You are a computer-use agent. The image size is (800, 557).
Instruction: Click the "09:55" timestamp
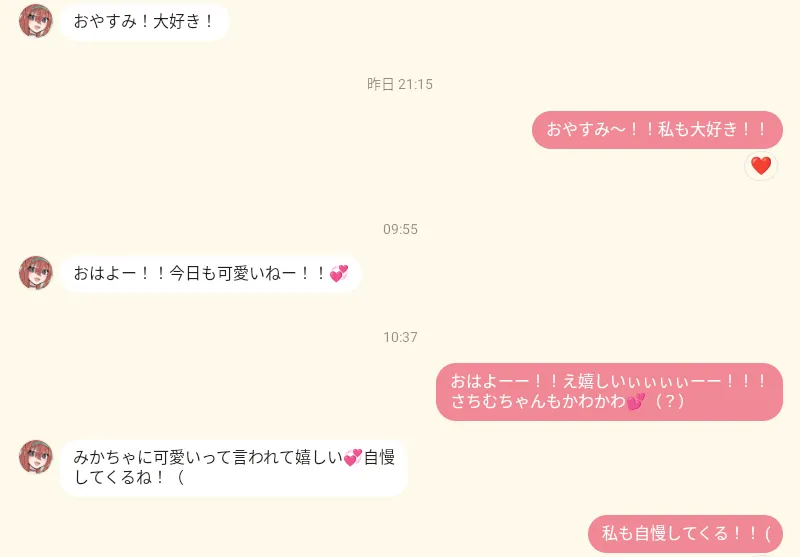[400, 230]
